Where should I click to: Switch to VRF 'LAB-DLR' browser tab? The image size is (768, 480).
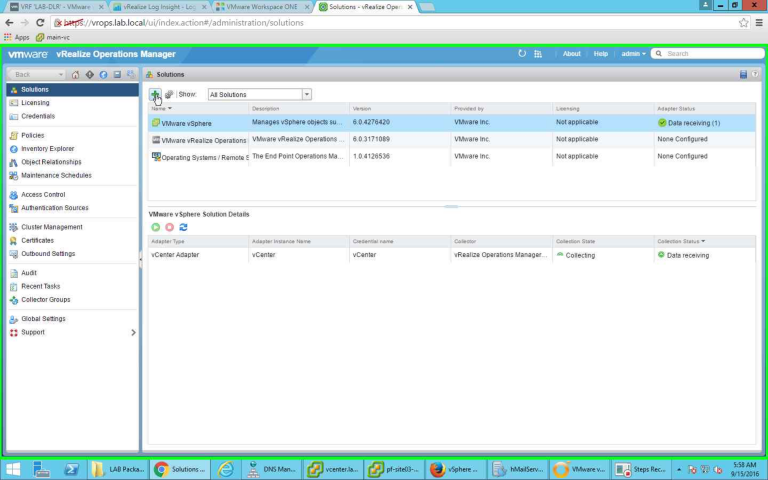point(55,7)
